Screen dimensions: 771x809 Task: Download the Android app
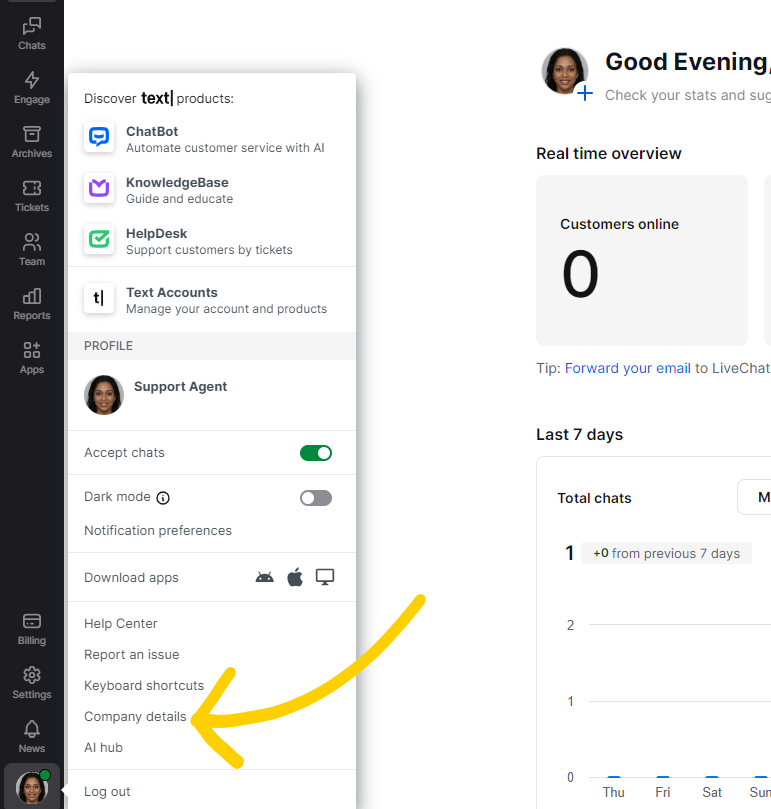(265, 577)
